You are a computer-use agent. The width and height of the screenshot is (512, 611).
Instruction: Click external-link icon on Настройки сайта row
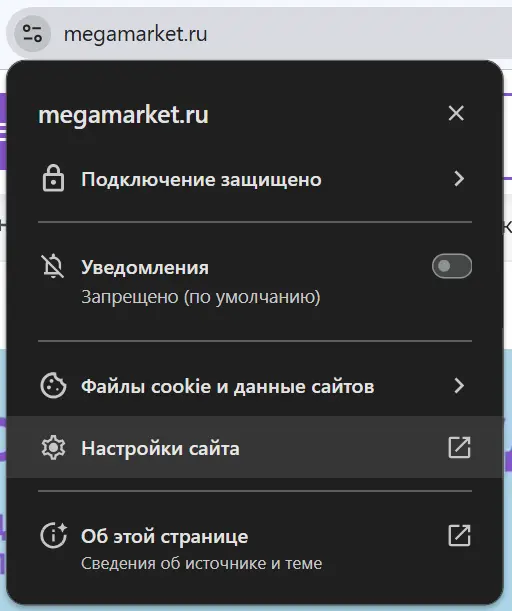459,447
